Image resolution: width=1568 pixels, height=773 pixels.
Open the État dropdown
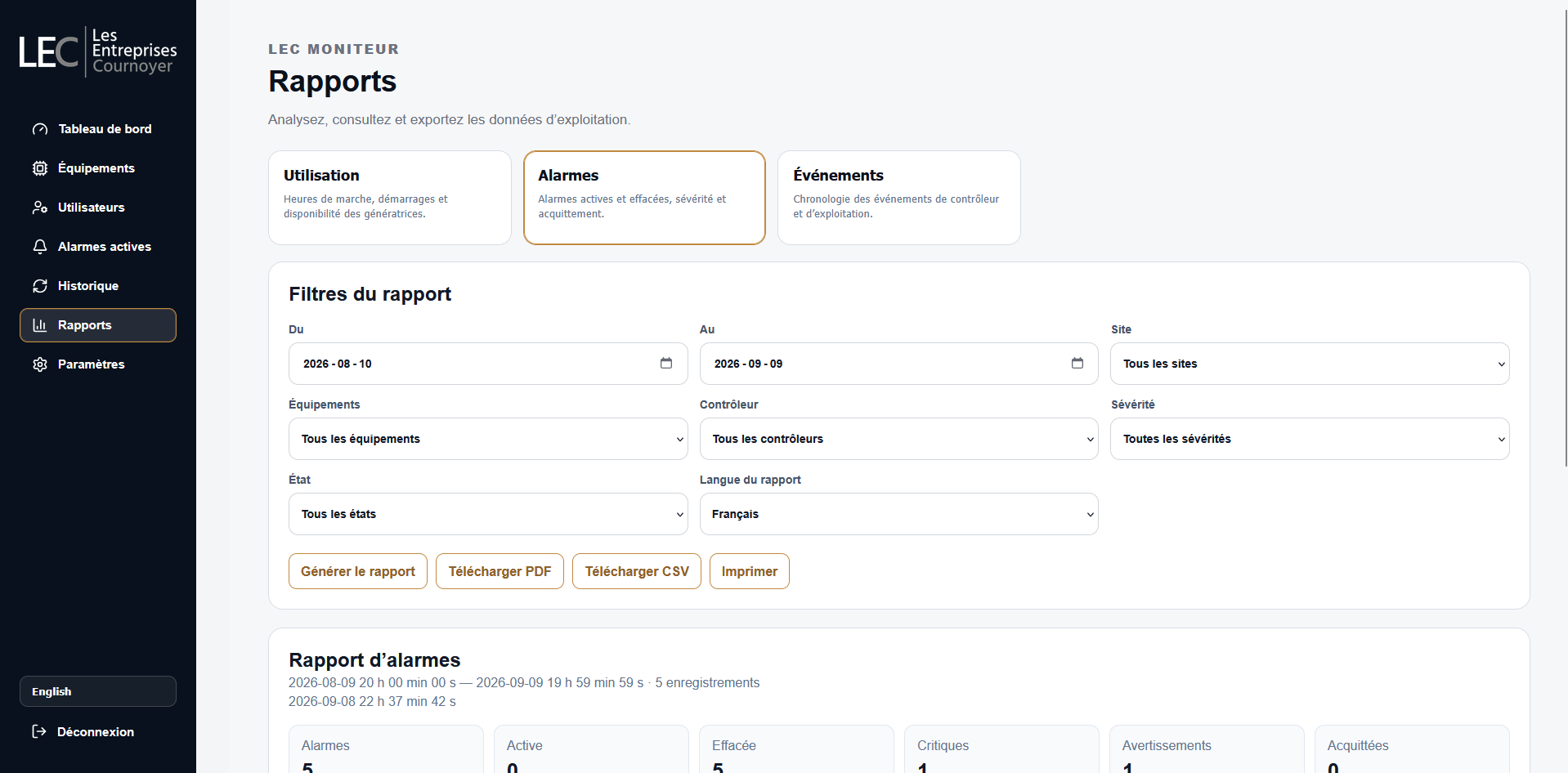488,514
